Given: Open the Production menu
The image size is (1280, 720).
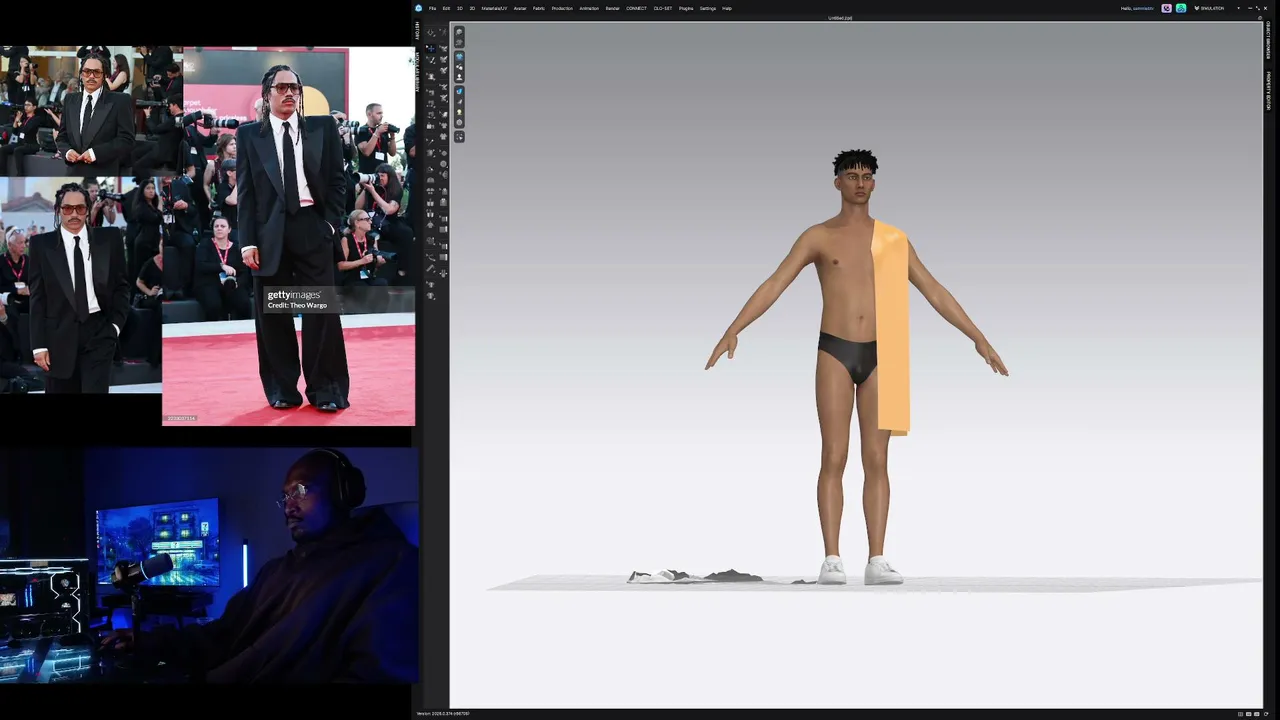Looking at the screenshot, I should coord(562,8).
